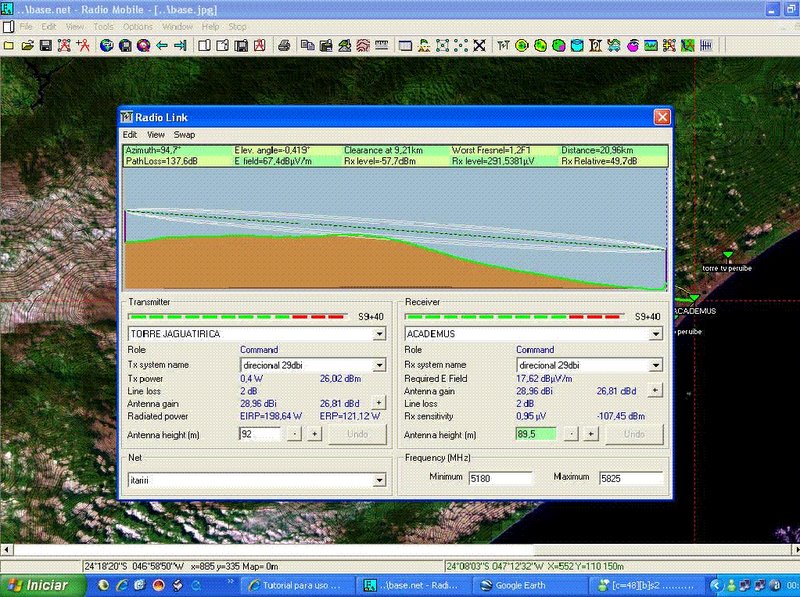
Task: Click the pillar question-mark toolbar icon
Action: pos(595,46)
